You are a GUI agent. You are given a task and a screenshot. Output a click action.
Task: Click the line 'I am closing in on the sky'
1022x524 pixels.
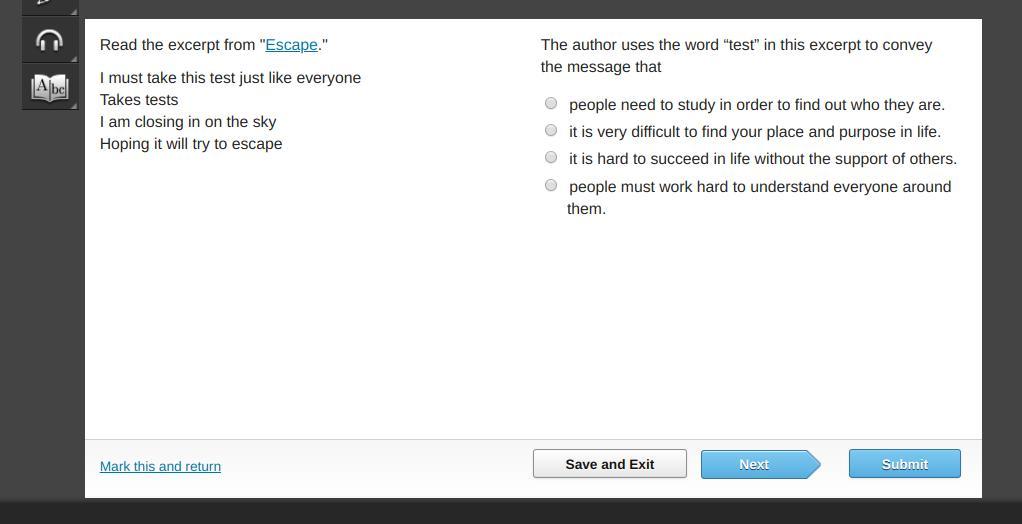[188, 122]
